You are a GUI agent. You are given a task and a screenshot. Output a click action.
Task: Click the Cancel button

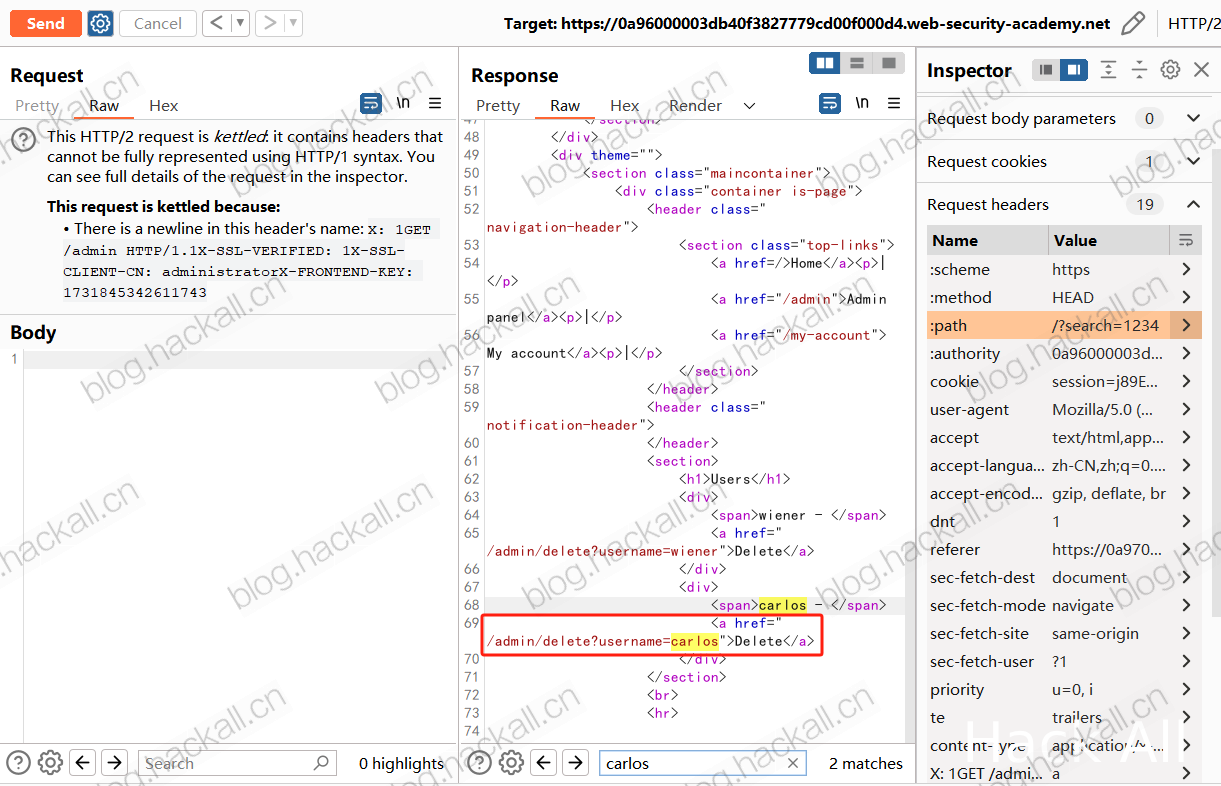pos(157,23)
